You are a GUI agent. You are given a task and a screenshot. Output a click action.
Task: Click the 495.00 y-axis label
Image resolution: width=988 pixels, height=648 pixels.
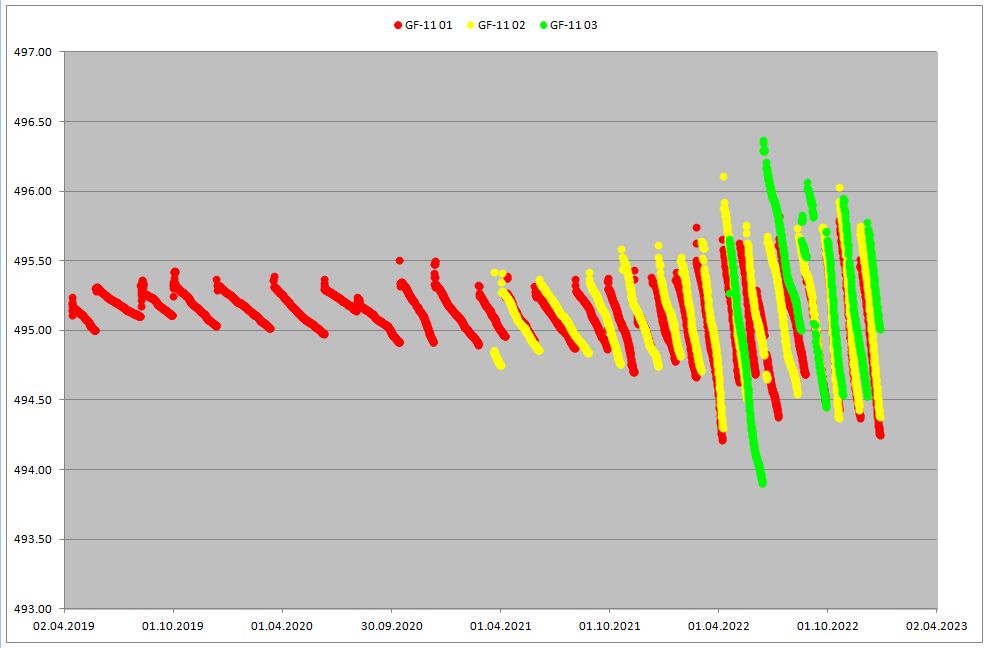click(36, 330)
